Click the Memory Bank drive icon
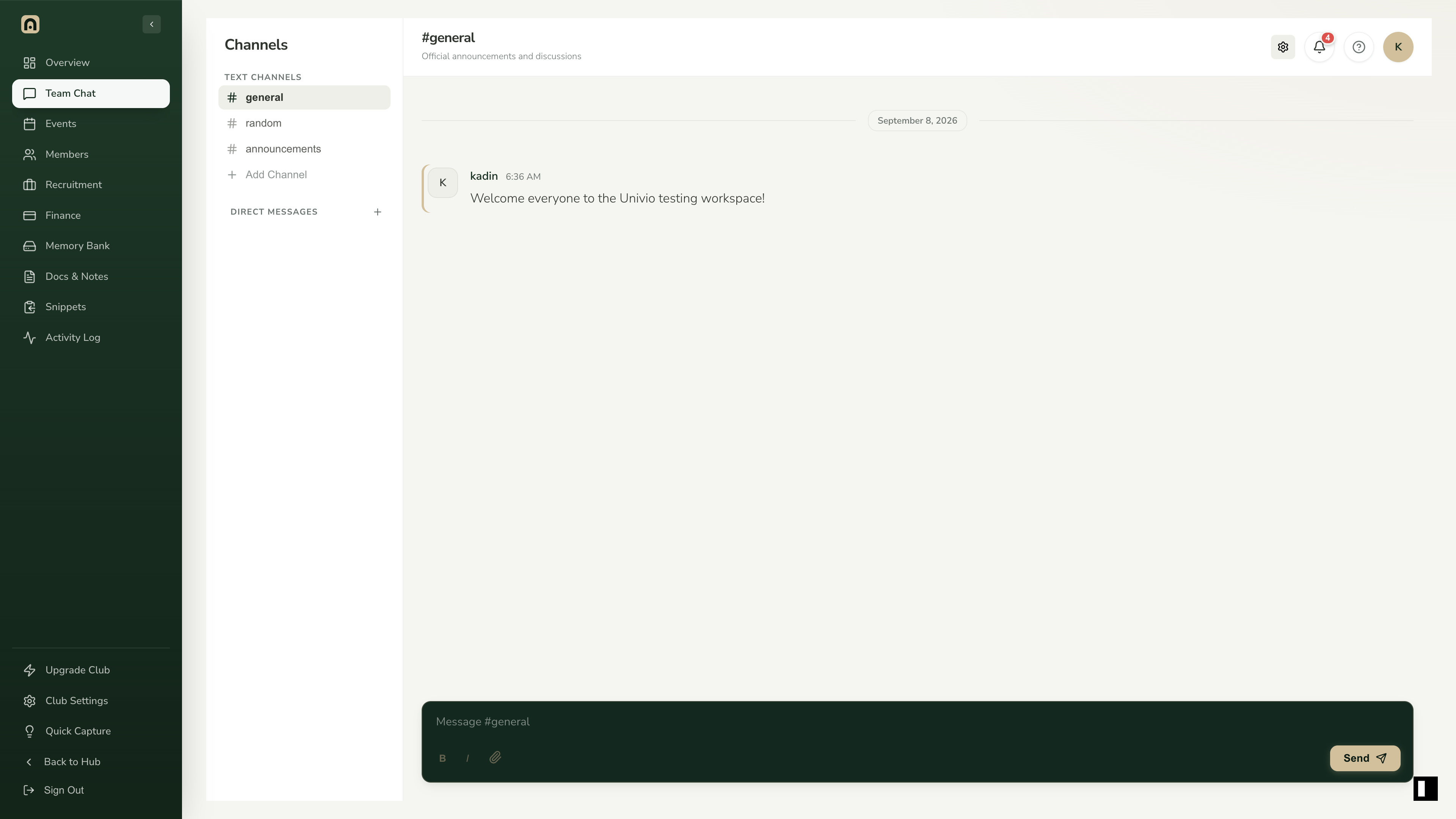Viewport: 1456px width, 819px height. (x=30, y=246)
